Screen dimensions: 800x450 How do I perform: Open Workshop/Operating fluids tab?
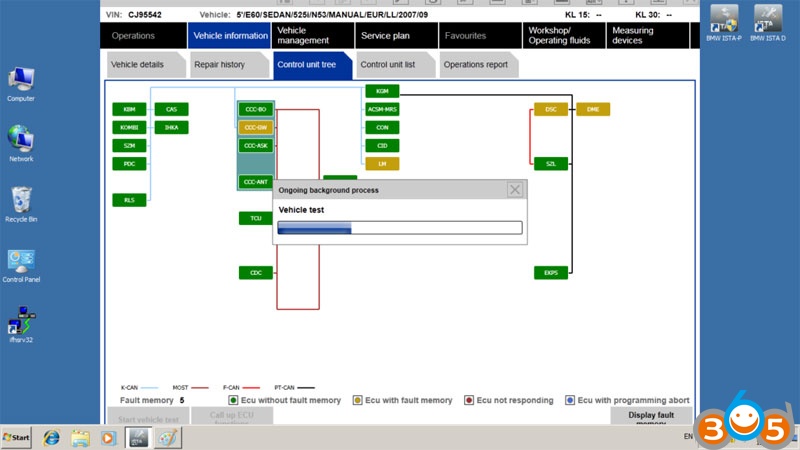(x=564, y=36)
